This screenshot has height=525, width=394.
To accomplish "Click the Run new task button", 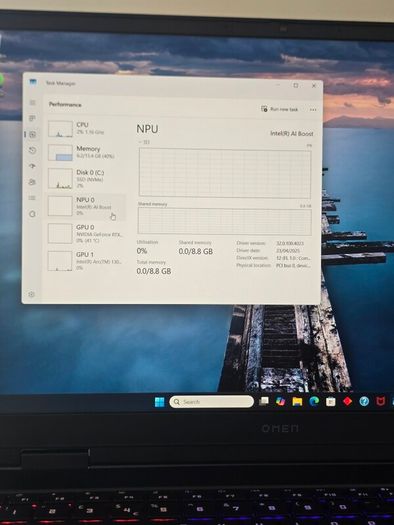I will 280,109.
